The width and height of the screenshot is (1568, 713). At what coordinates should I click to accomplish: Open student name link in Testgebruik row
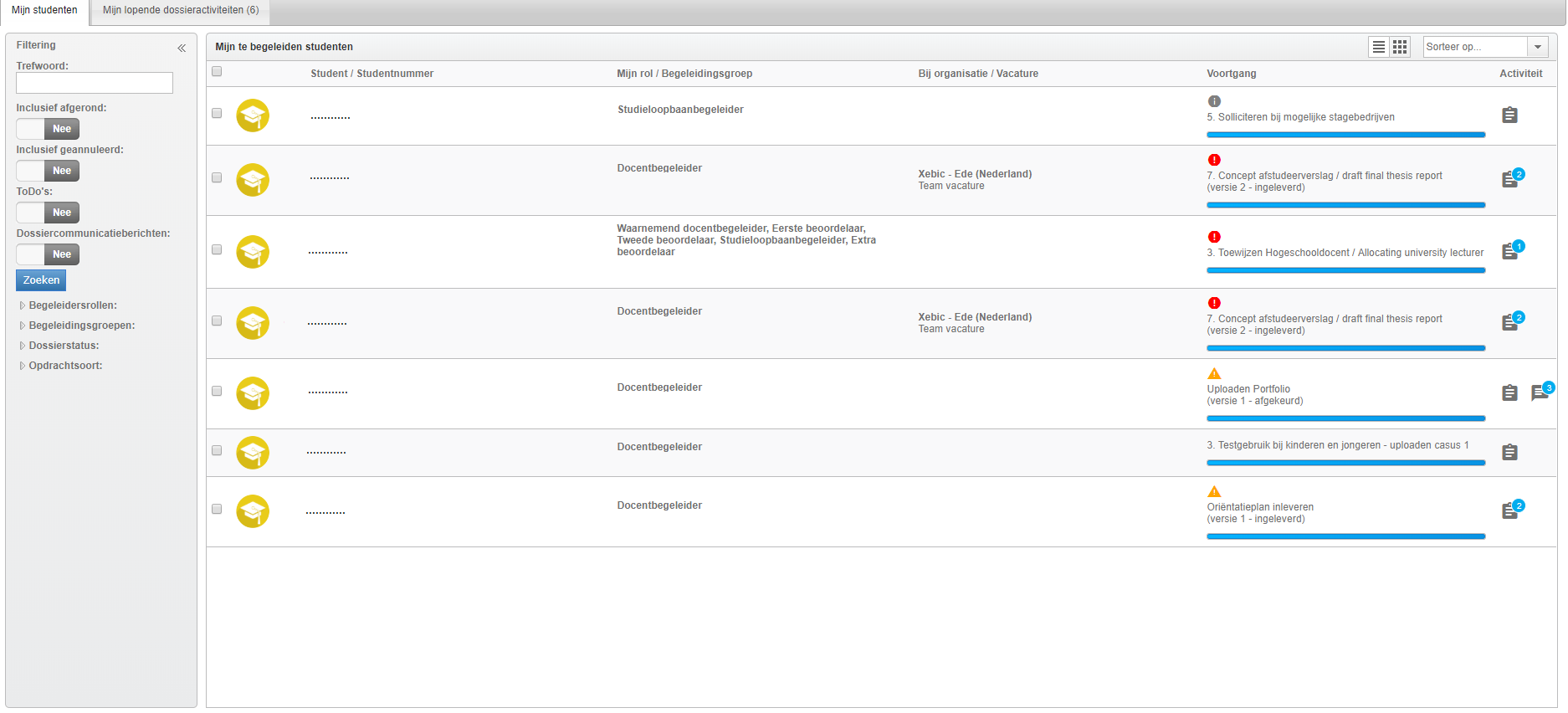click(326, 452)
